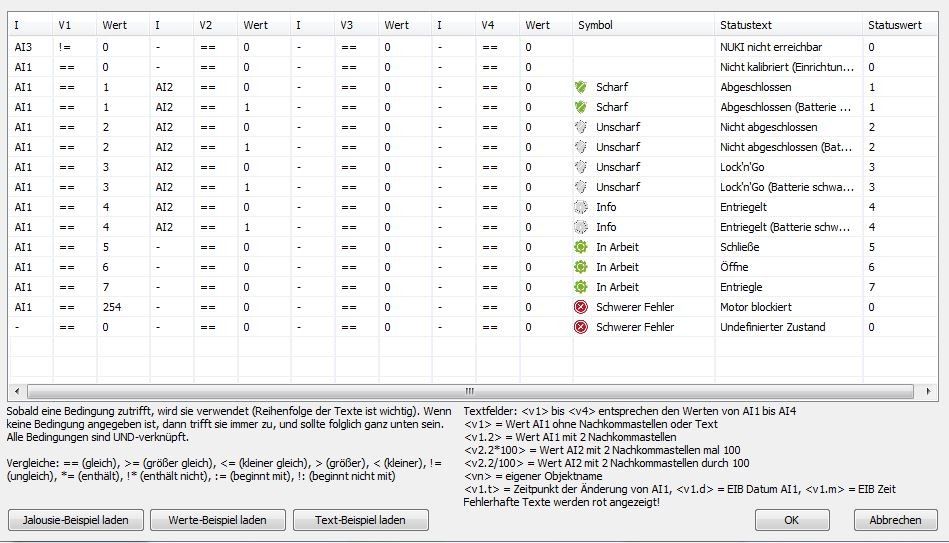949x543 pixels.
Task: Click the Schwerer Fehler label for Motor blockiert
Action: tap(635, 307)
